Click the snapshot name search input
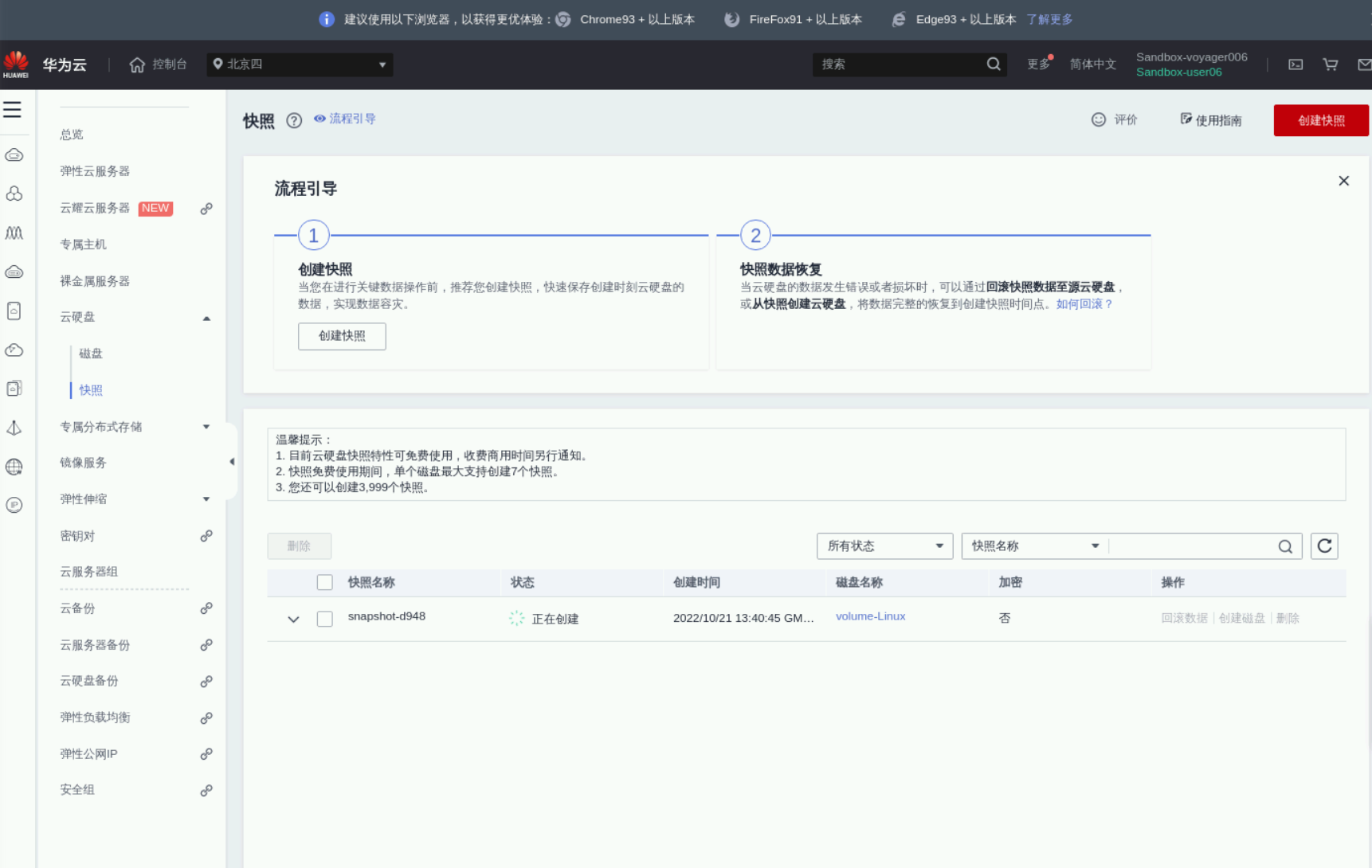Image resolution: width=1372 pixels, height=868 pixels. click(x=1191, y=546)
